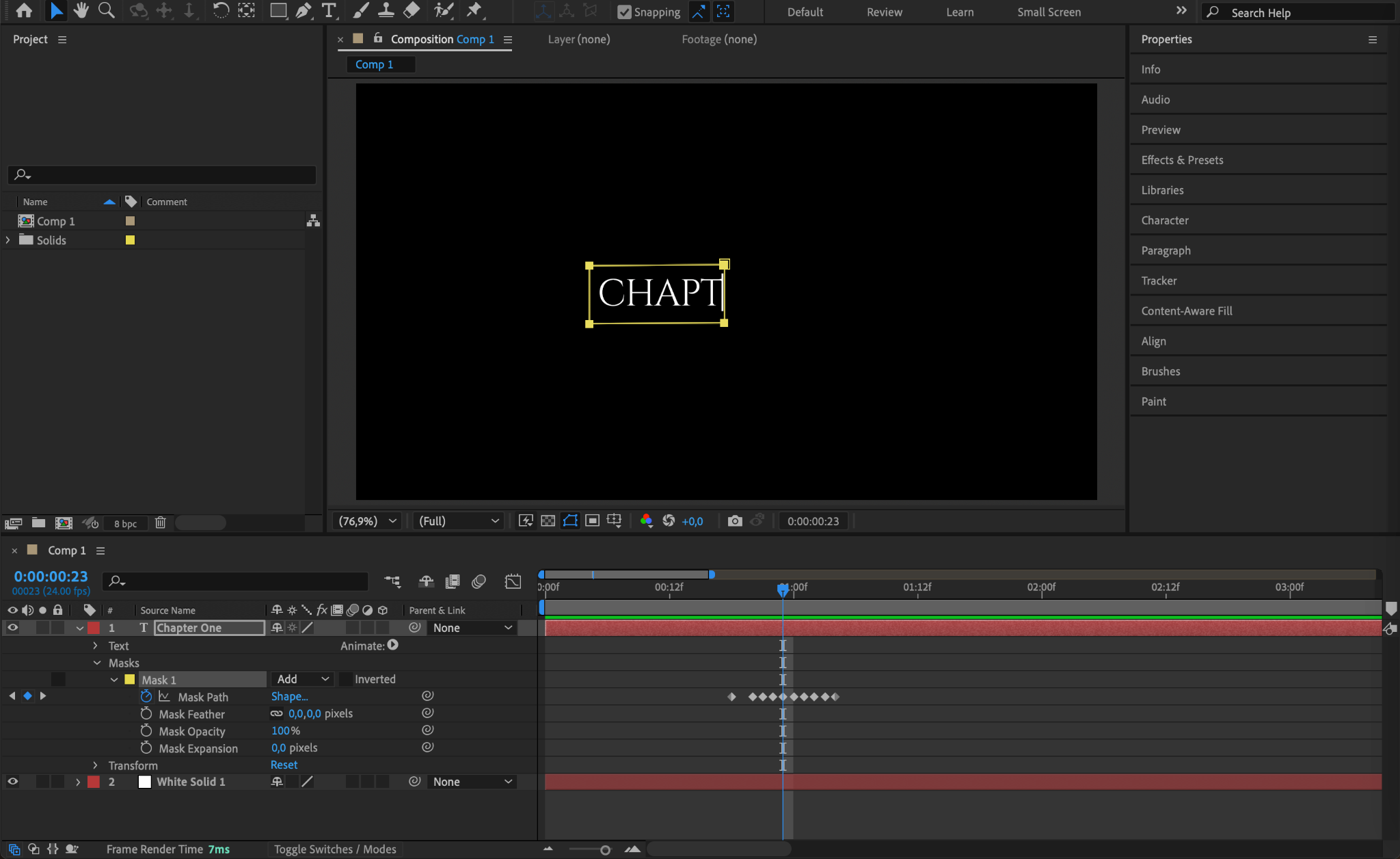1400x859 pixels.
Task: Open the Mask 1 mode dropdown
Action: tap(303, 679)
